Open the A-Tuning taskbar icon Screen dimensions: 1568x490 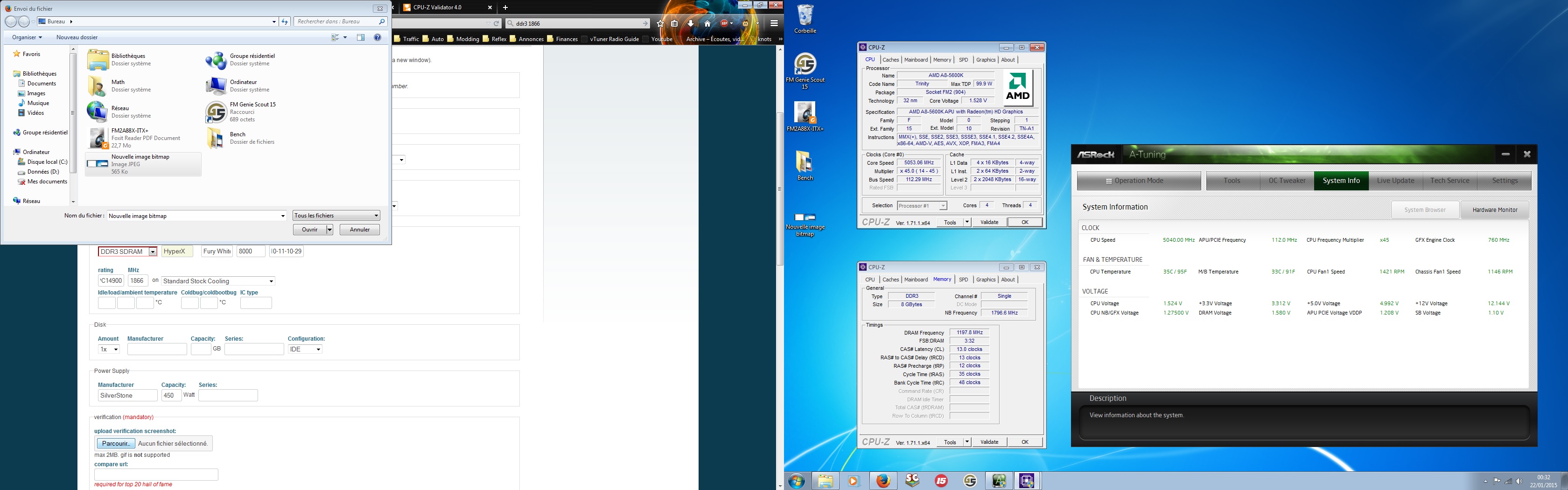click(x=999, y=481)
